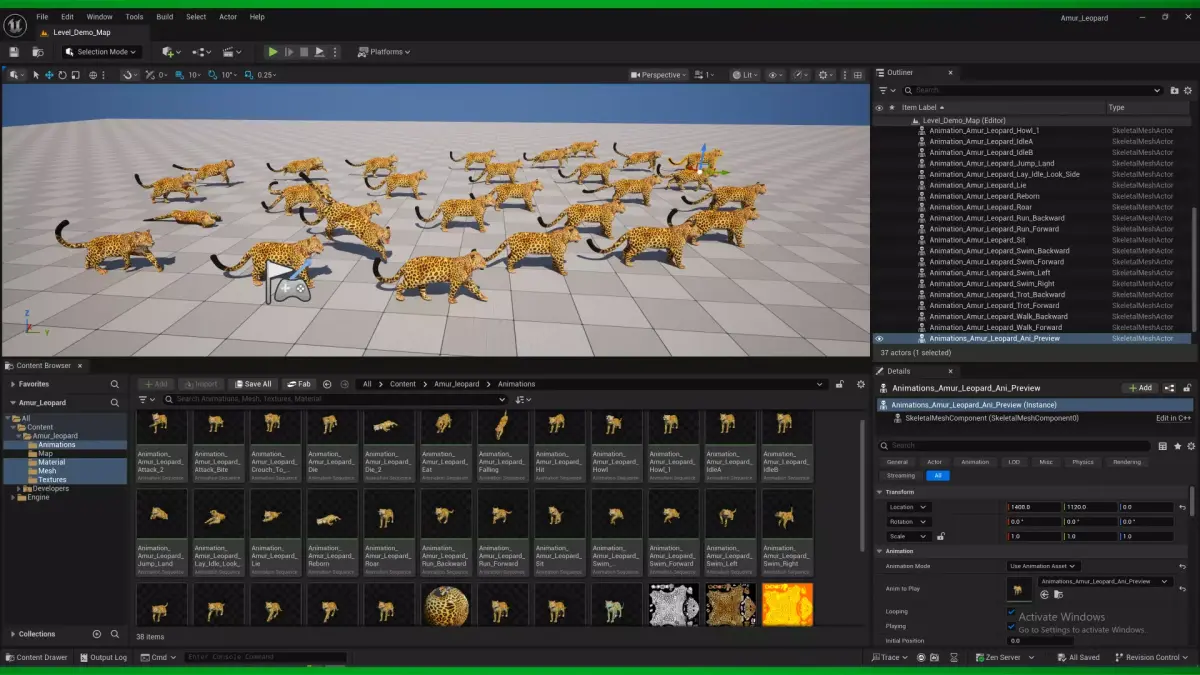Toggle the Looping checkbox
Image resolution: width=1200 pixels, height=675 pixels.
1011,612
